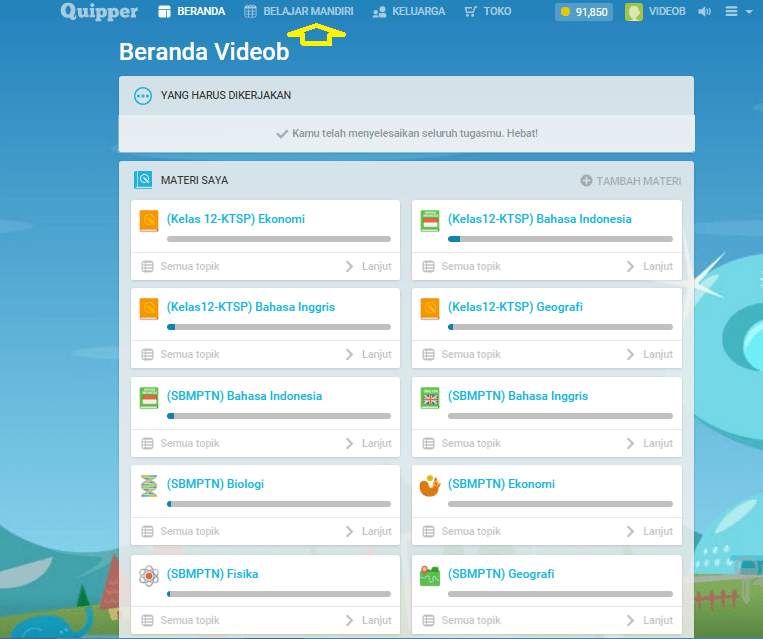Click the Kelas12 Bahasa Indonesia flag book icon
763x639 pixels.
pyautogui.click(x=430, y=221)
